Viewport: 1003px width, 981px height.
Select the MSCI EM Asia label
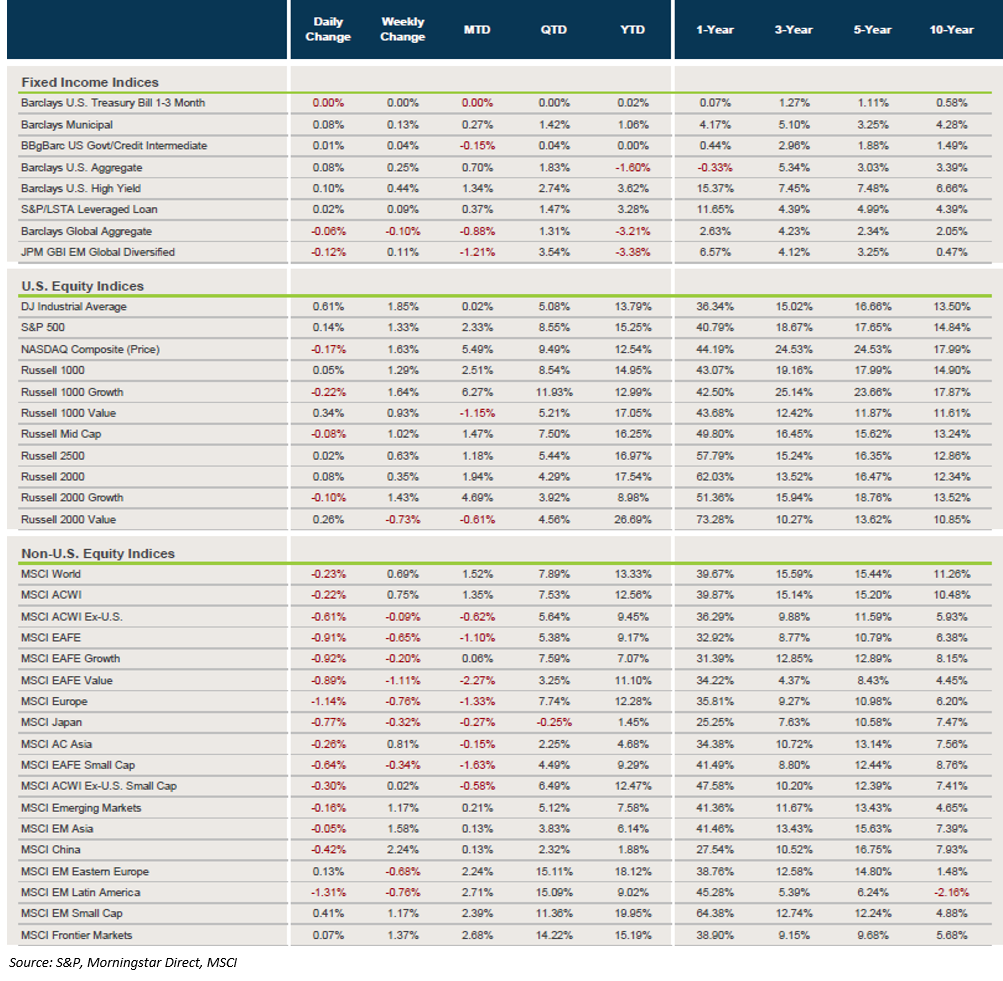pyautogui.click(x=57, y=829)
